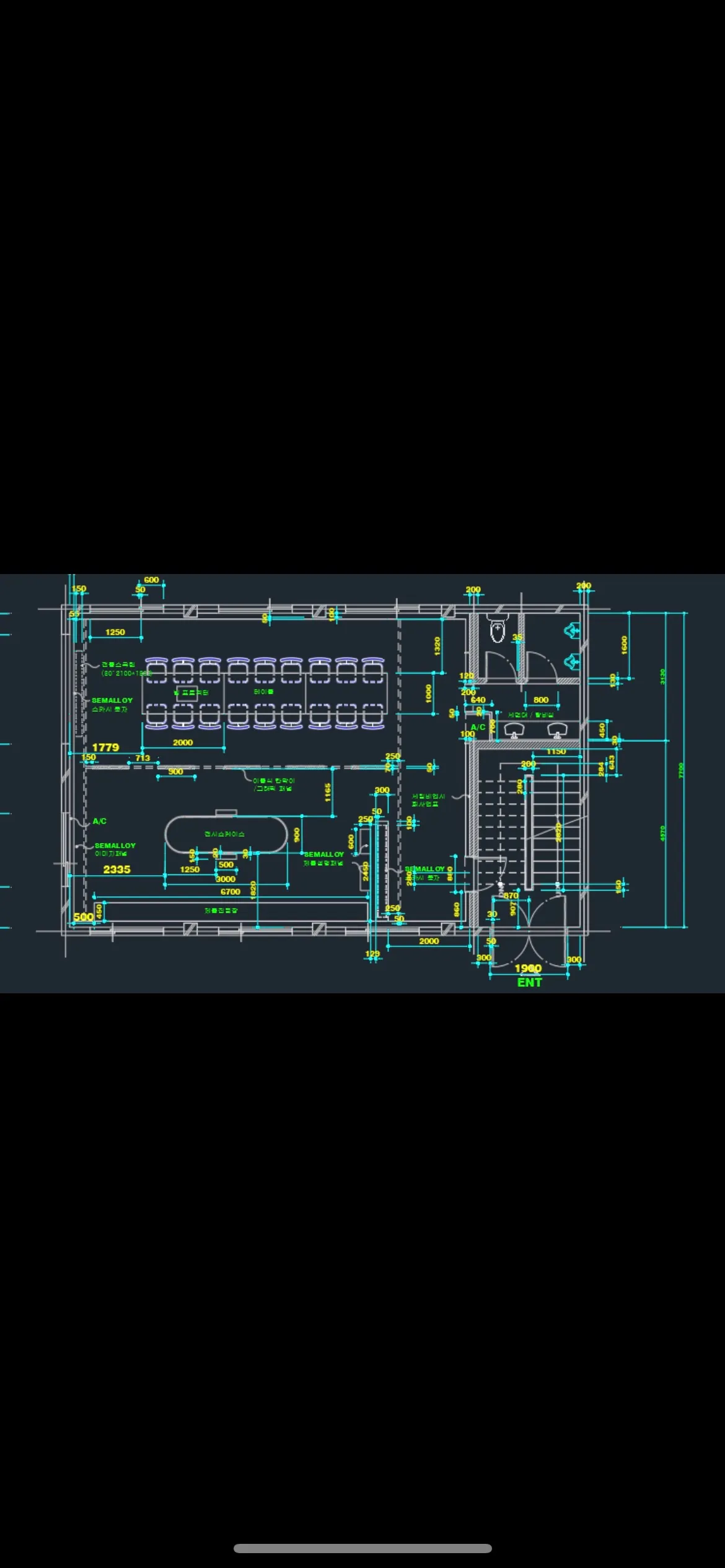This screenshot has width=725, height=1568.
Task: Click the left washbasin sink symbol
Action: click(x=513, y=731)
